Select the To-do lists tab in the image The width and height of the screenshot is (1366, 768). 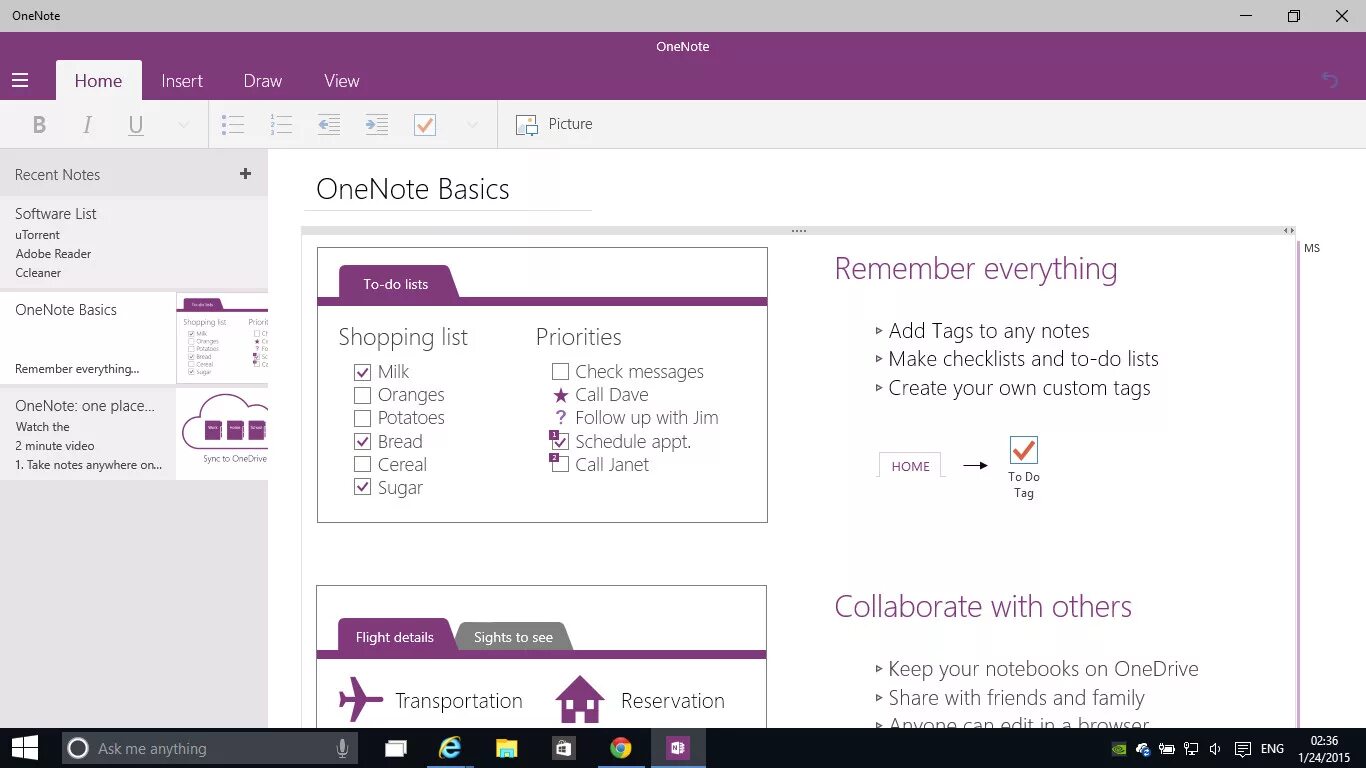pyautogui.click(x=396, y=284)
